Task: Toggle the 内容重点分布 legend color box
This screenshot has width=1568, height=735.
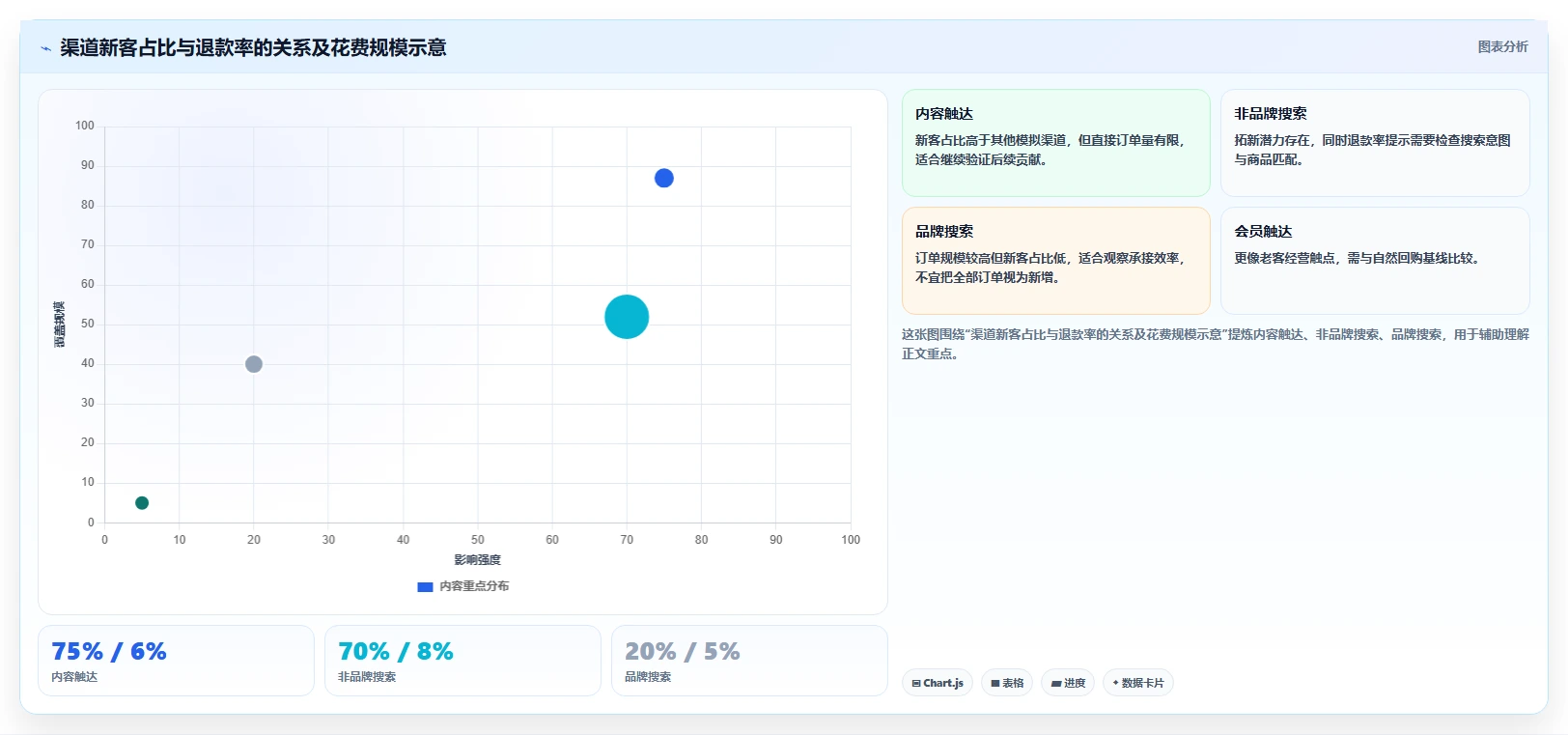Action: 425,586
